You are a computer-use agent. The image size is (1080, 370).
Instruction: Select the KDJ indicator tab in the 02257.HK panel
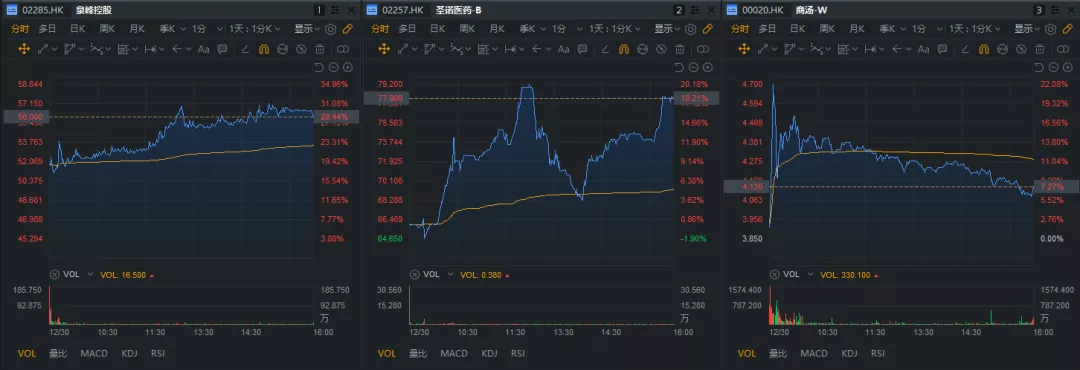[x=489, y=353]
